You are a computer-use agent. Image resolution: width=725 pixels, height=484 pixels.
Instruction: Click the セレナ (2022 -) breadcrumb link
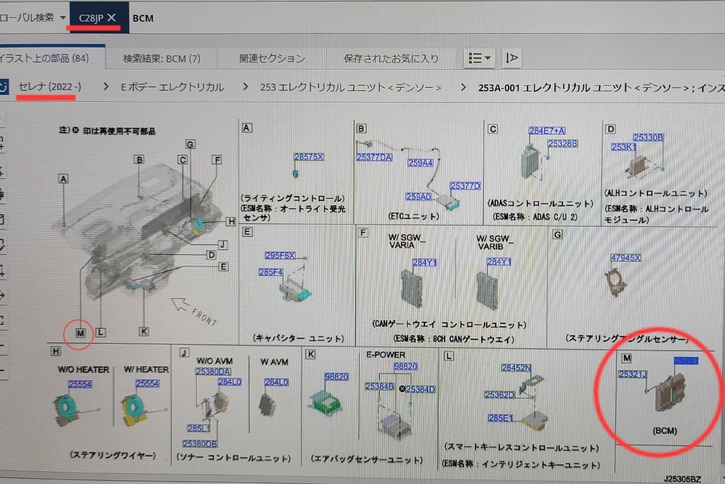pyautogui.click(x=49, y=87)
